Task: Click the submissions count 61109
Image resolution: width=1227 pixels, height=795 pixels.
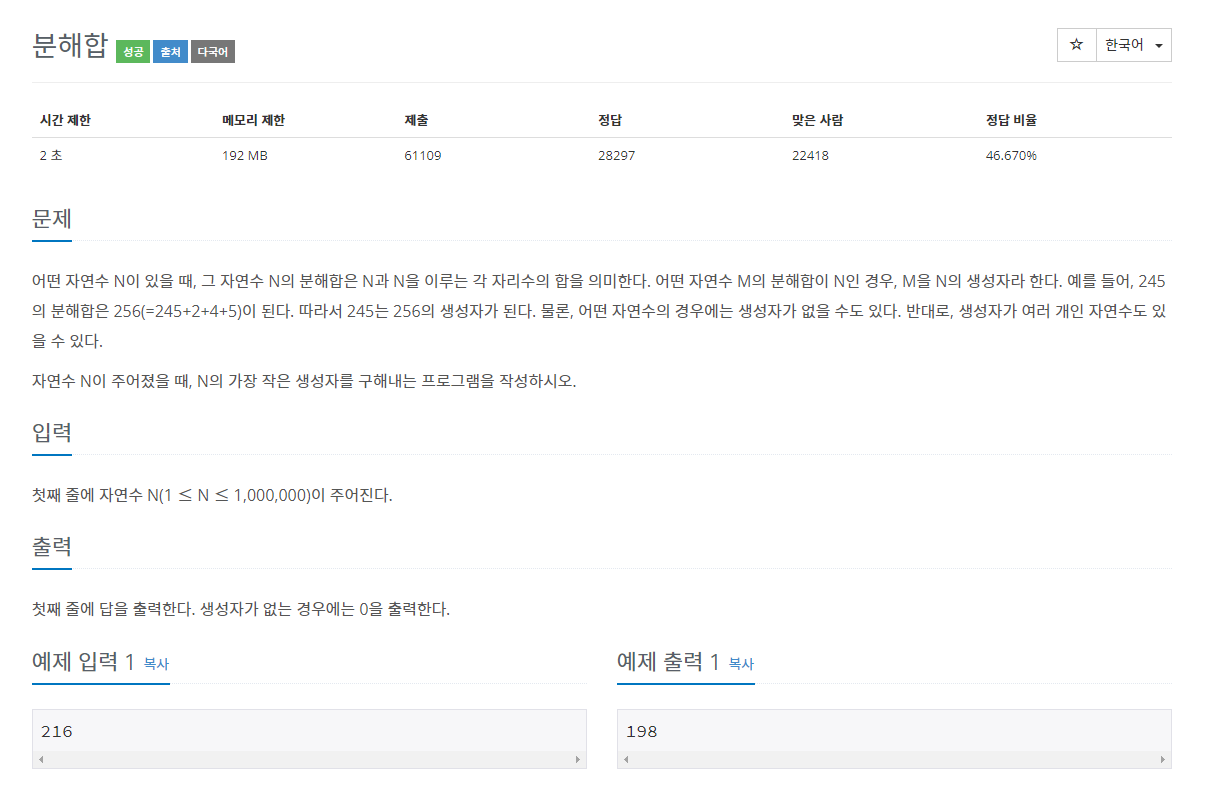Action: tap(423, 155)
